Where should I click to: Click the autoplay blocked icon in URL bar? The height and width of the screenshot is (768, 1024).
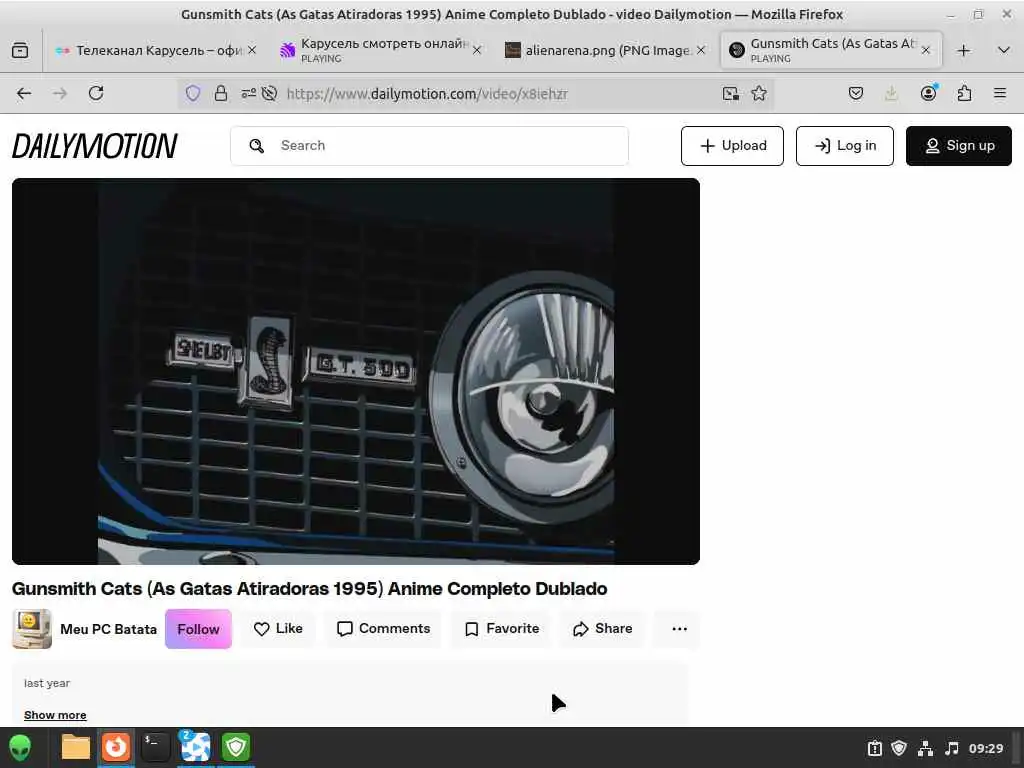[269, 93]
